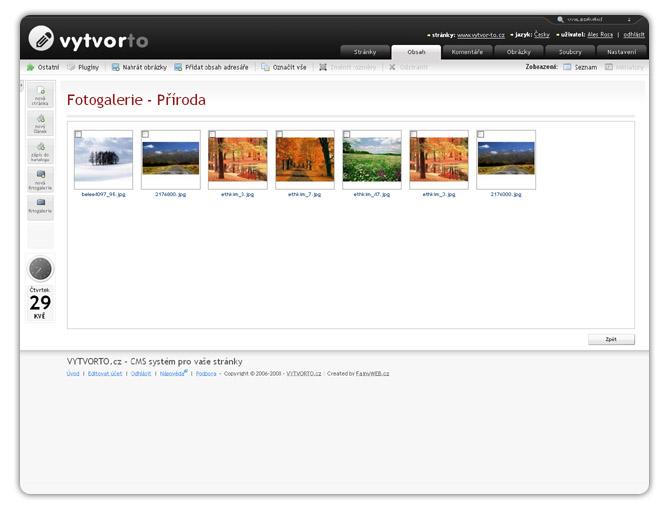The width and height of the screenshot is (670, 508).
Task: Click the round clock widget in the sidebar
Action: (x=40, y=269)
